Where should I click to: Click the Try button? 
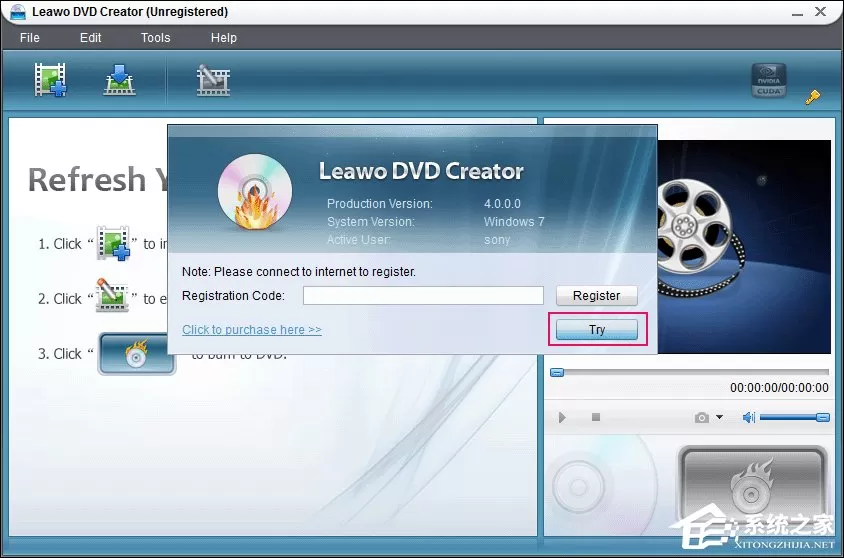[x=596, y=329]
